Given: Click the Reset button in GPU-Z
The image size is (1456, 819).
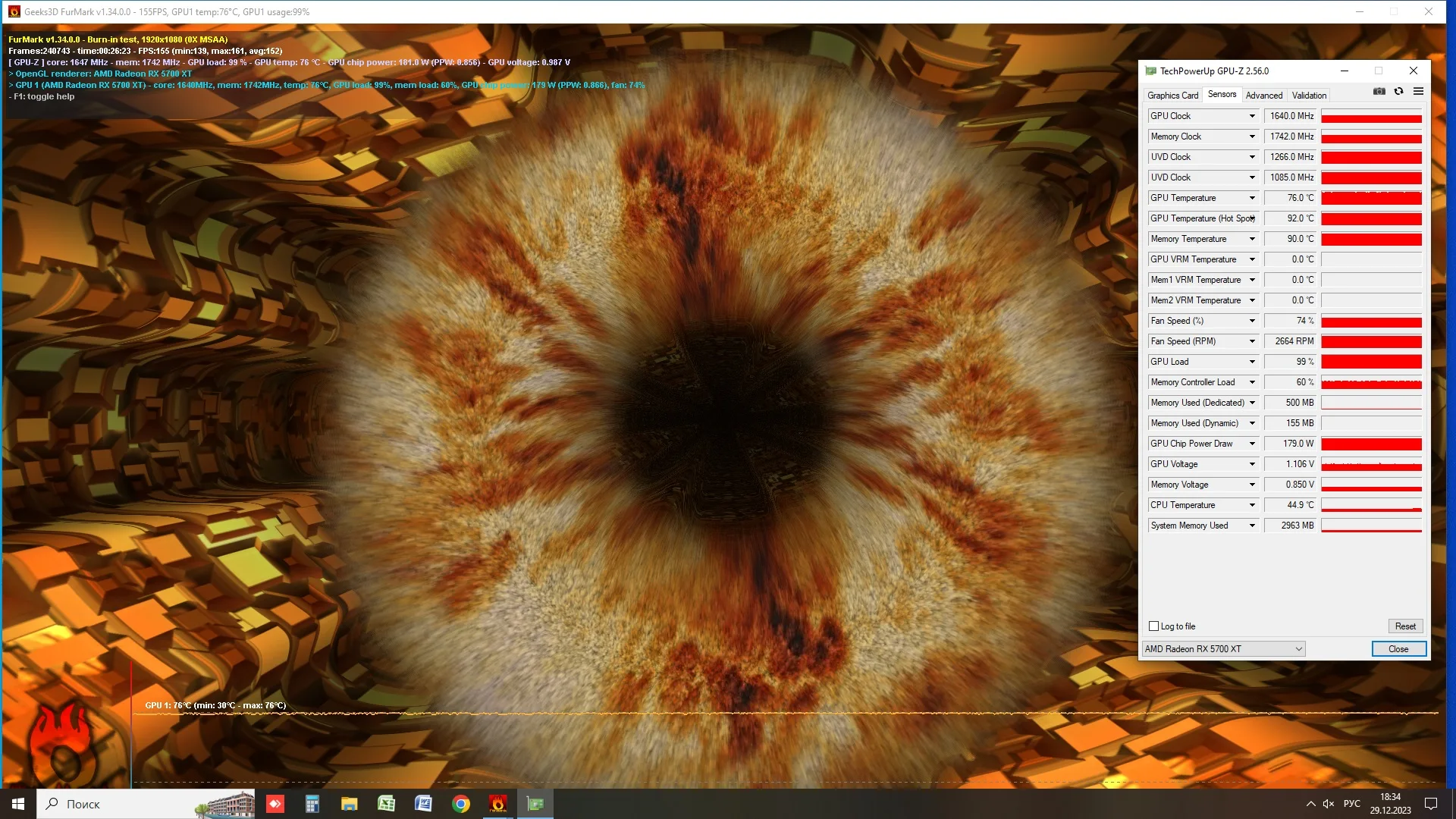Looking at the screenshot, I should [x=1404, y=626].
